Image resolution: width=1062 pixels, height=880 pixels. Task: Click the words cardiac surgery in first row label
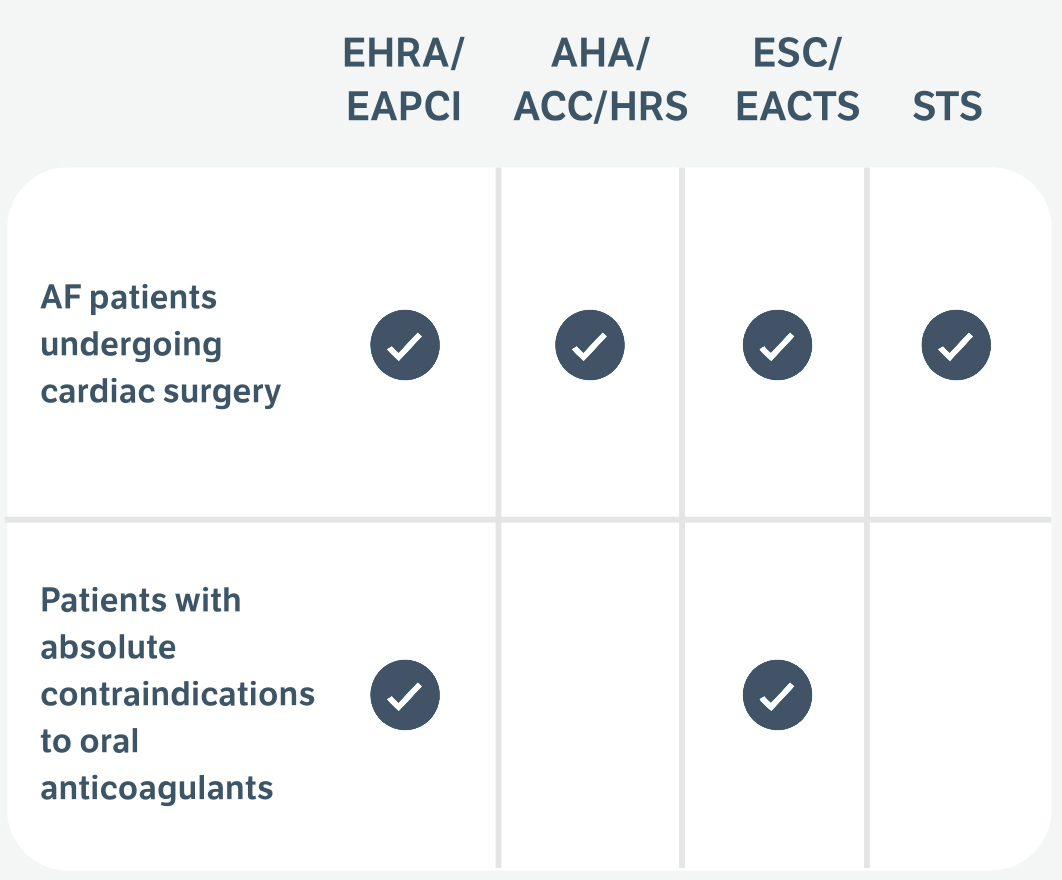[x=161, y=392]
